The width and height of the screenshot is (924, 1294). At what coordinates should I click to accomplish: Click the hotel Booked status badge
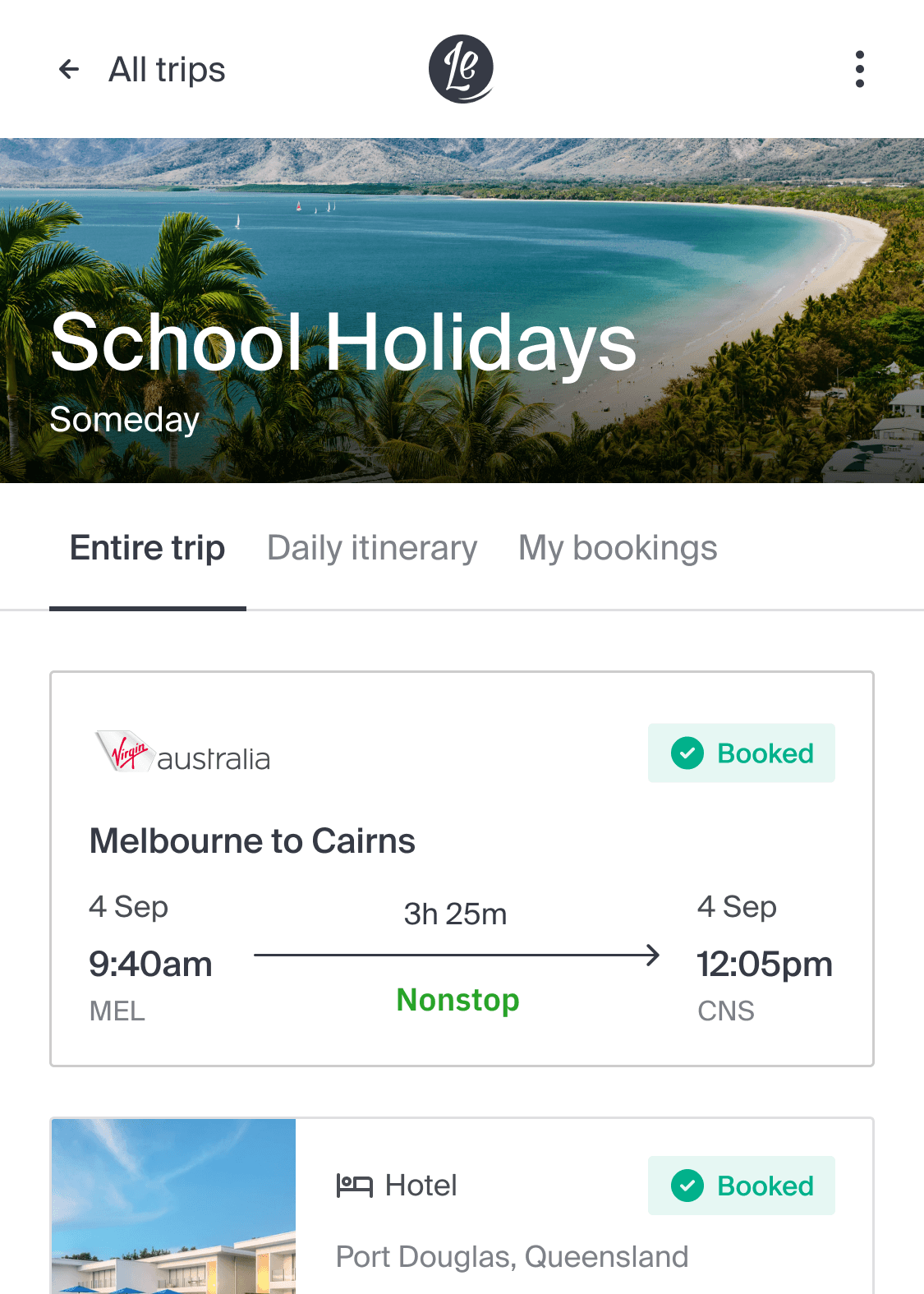coord(742,1186)
